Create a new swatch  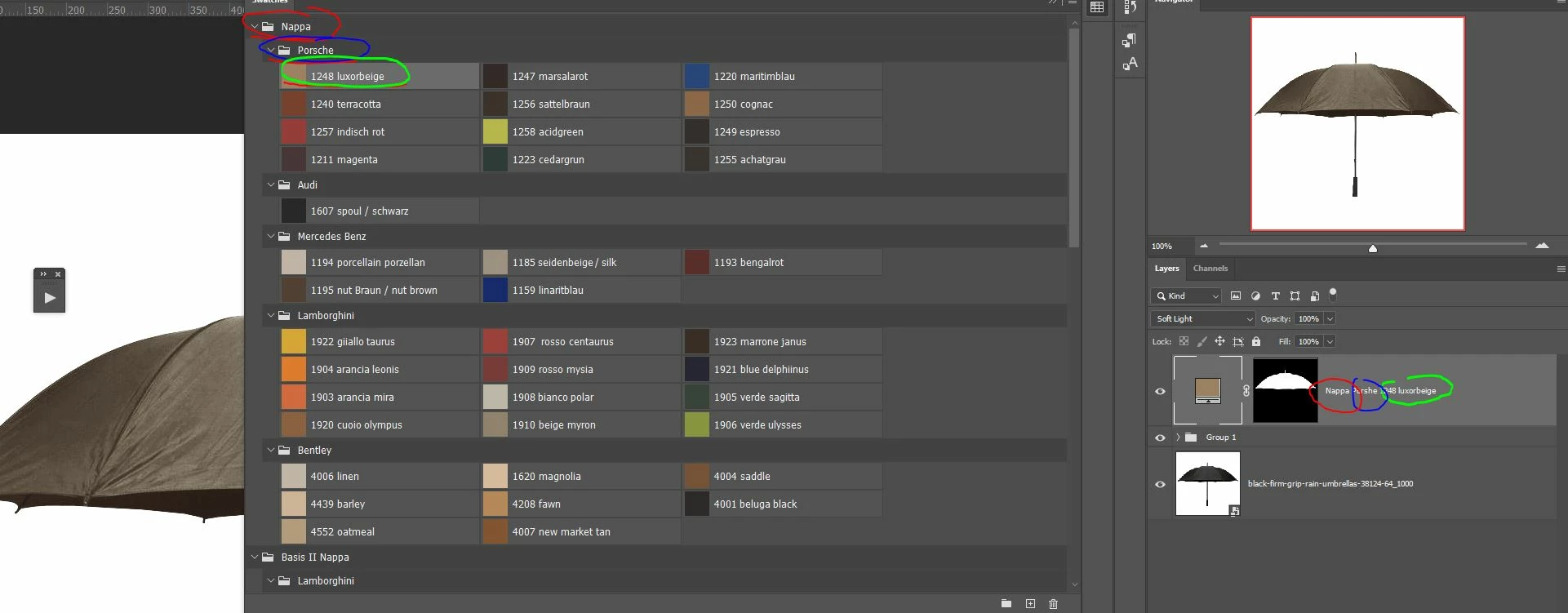point(1030,603)
